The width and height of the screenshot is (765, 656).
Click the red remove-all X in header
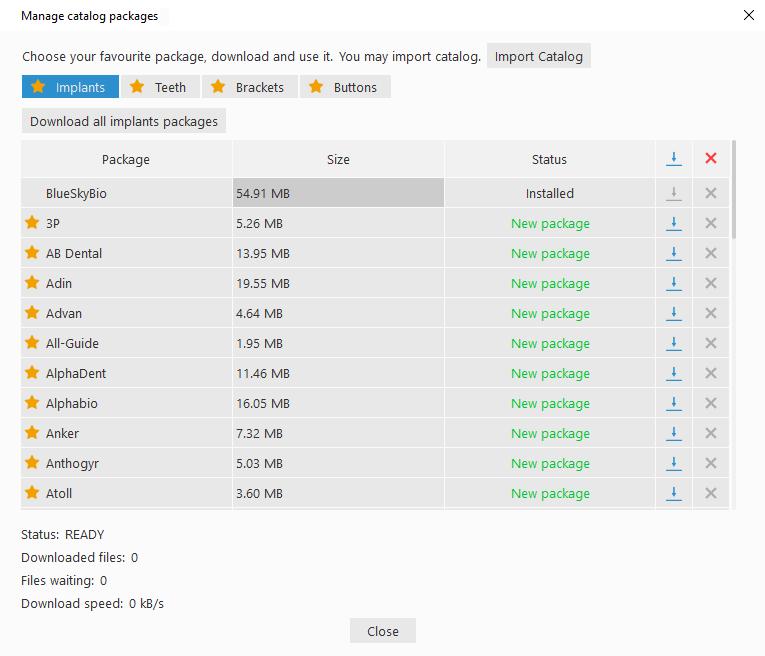pyautogui.click(x=711, y=158)
